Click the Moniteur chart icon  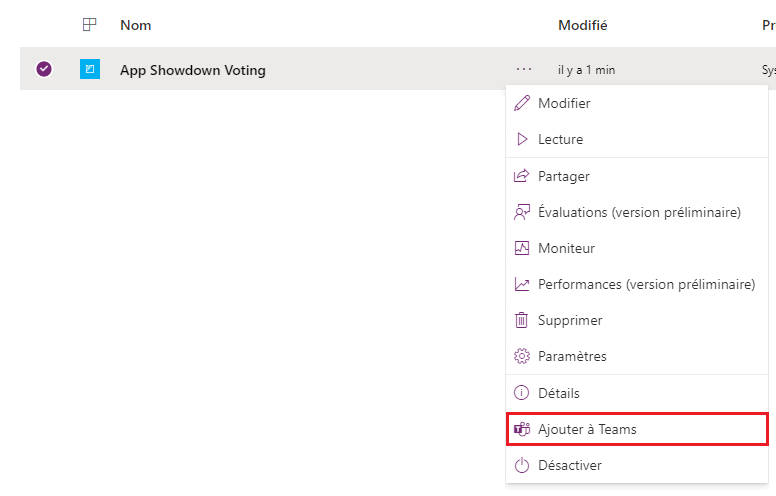[521, 248]
